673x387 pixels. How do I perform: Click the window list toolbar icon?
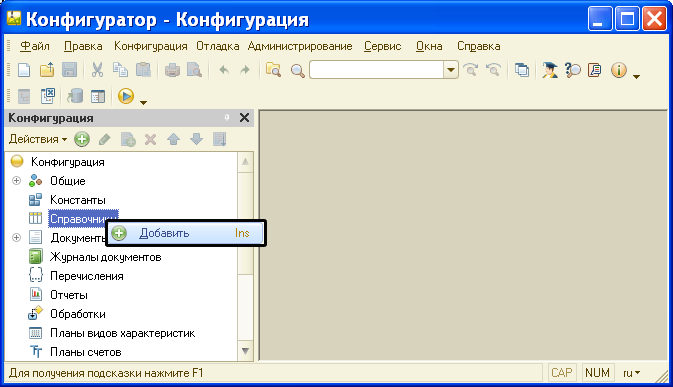point(522,70)
